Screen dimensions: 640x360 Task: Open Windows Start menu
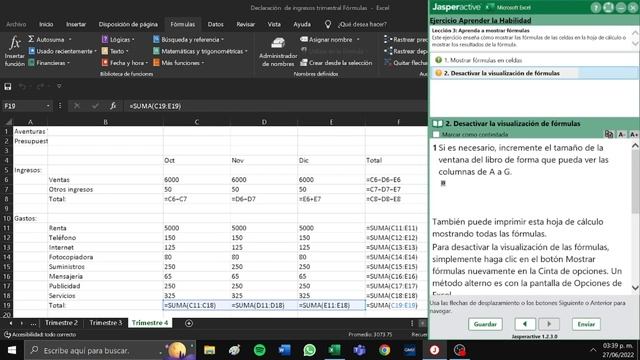point(12,350)
